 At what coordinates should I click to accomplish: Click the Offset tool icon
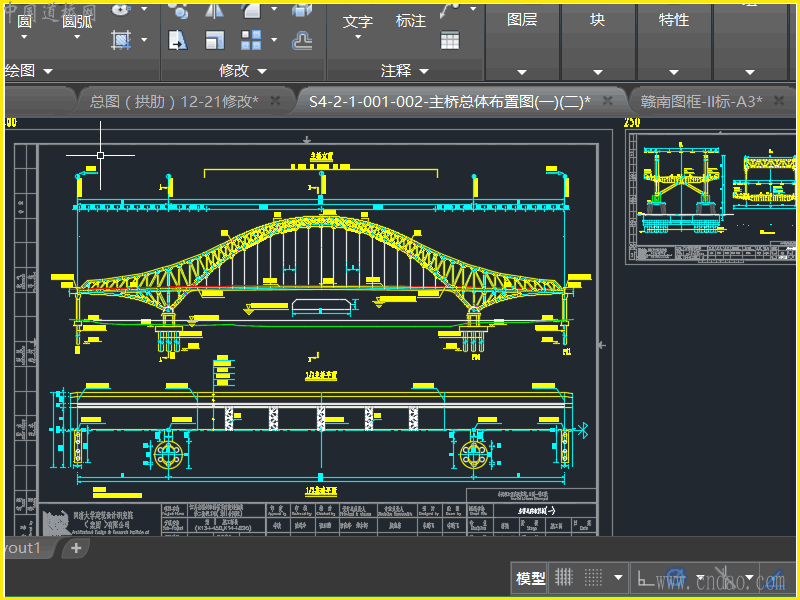[302, 40]
